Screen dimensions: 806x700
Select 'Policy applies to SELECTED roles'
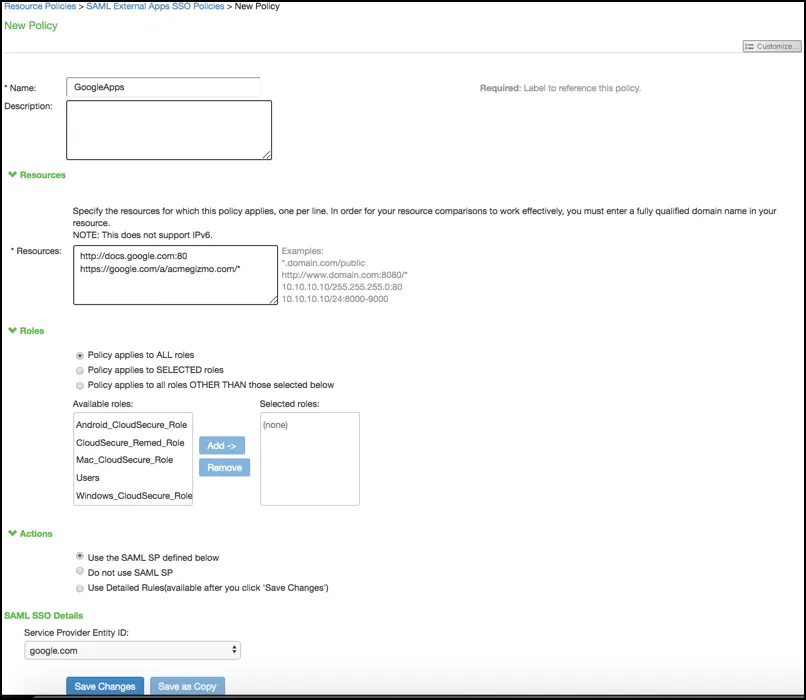[x=80, y=371]
